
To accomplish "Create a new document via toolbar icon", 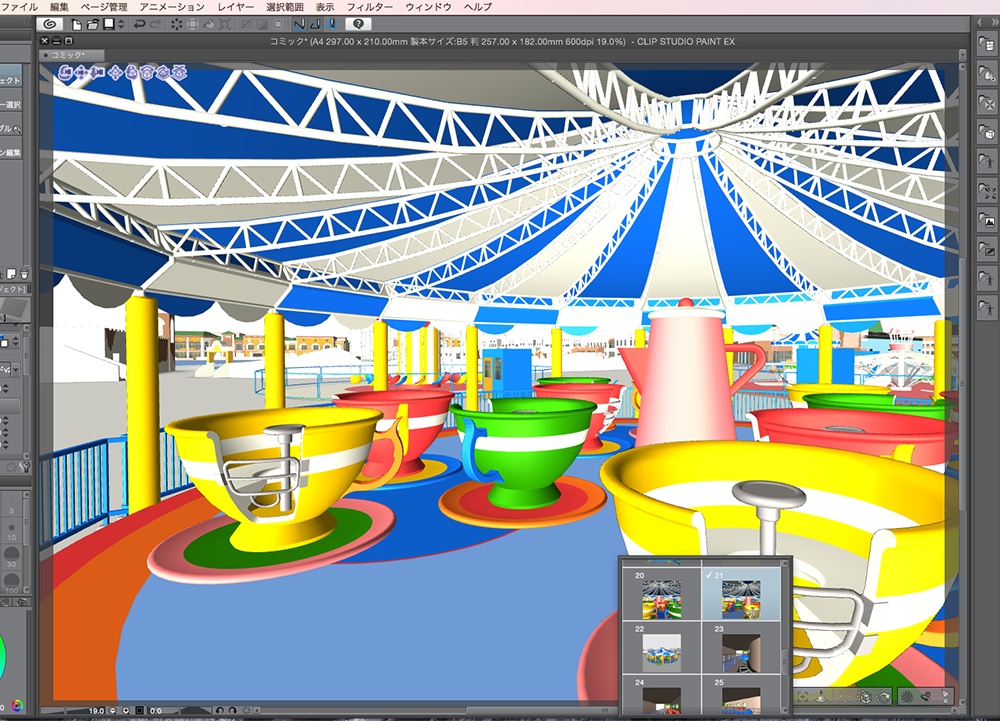I will point(77,24).
